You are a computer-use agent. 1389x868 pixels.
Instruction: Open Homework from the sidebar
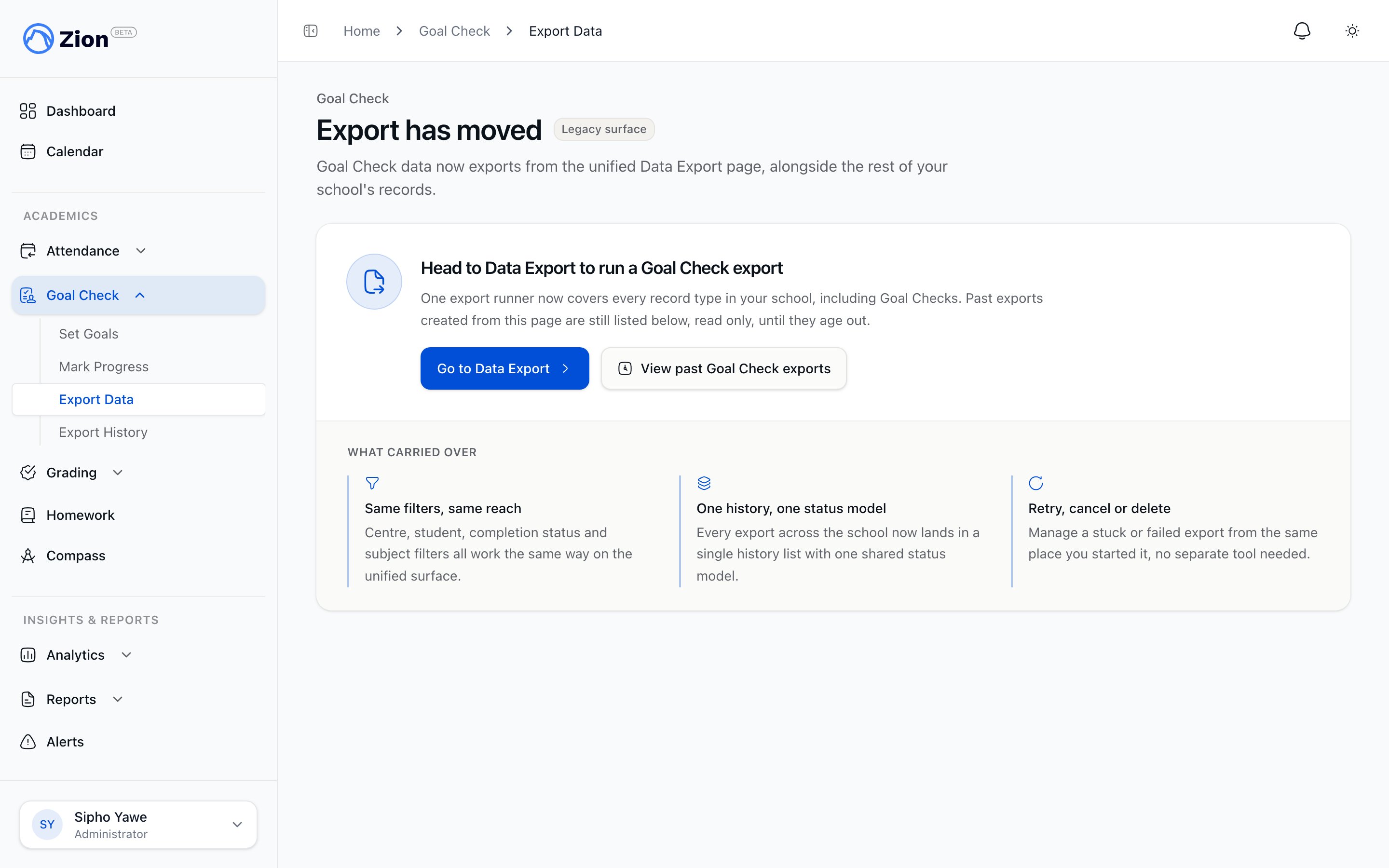click(x=138, y=515)
